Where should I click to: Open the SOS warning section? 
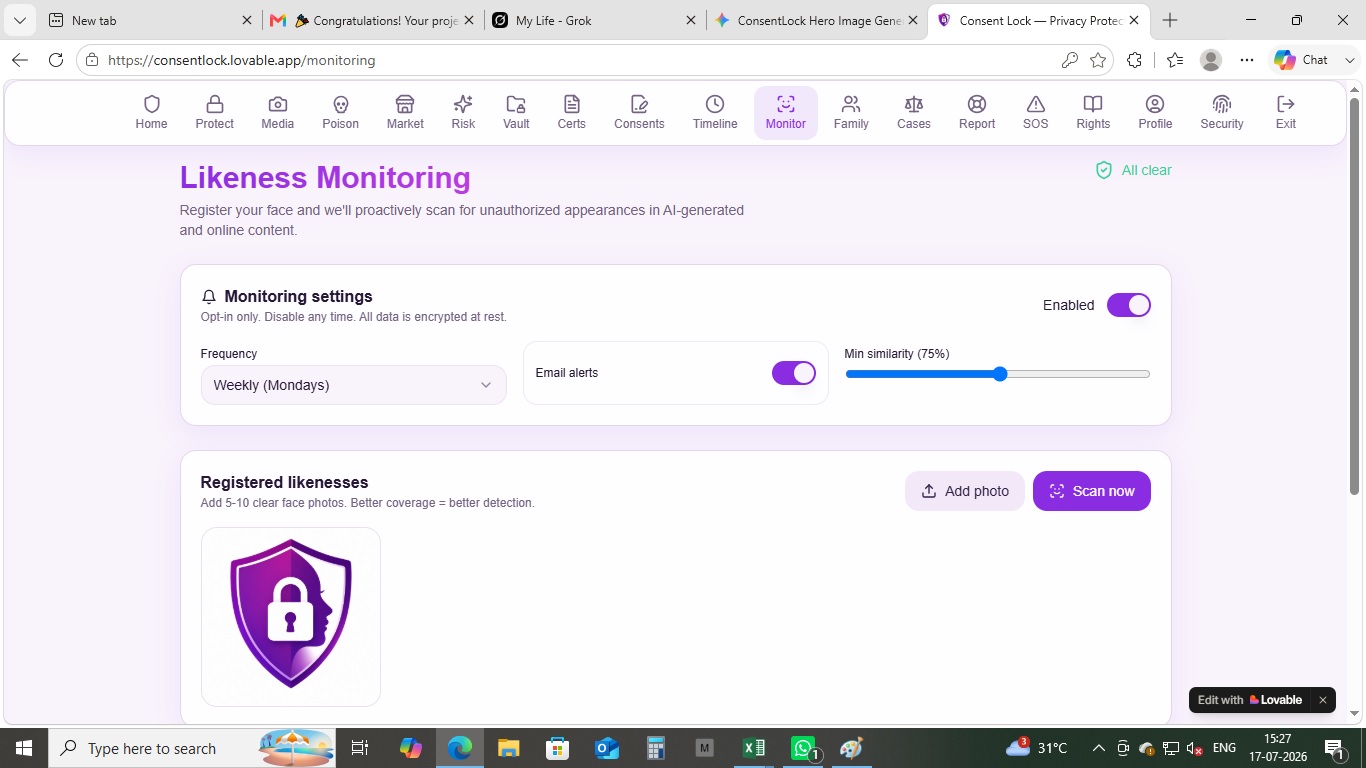1035,112
